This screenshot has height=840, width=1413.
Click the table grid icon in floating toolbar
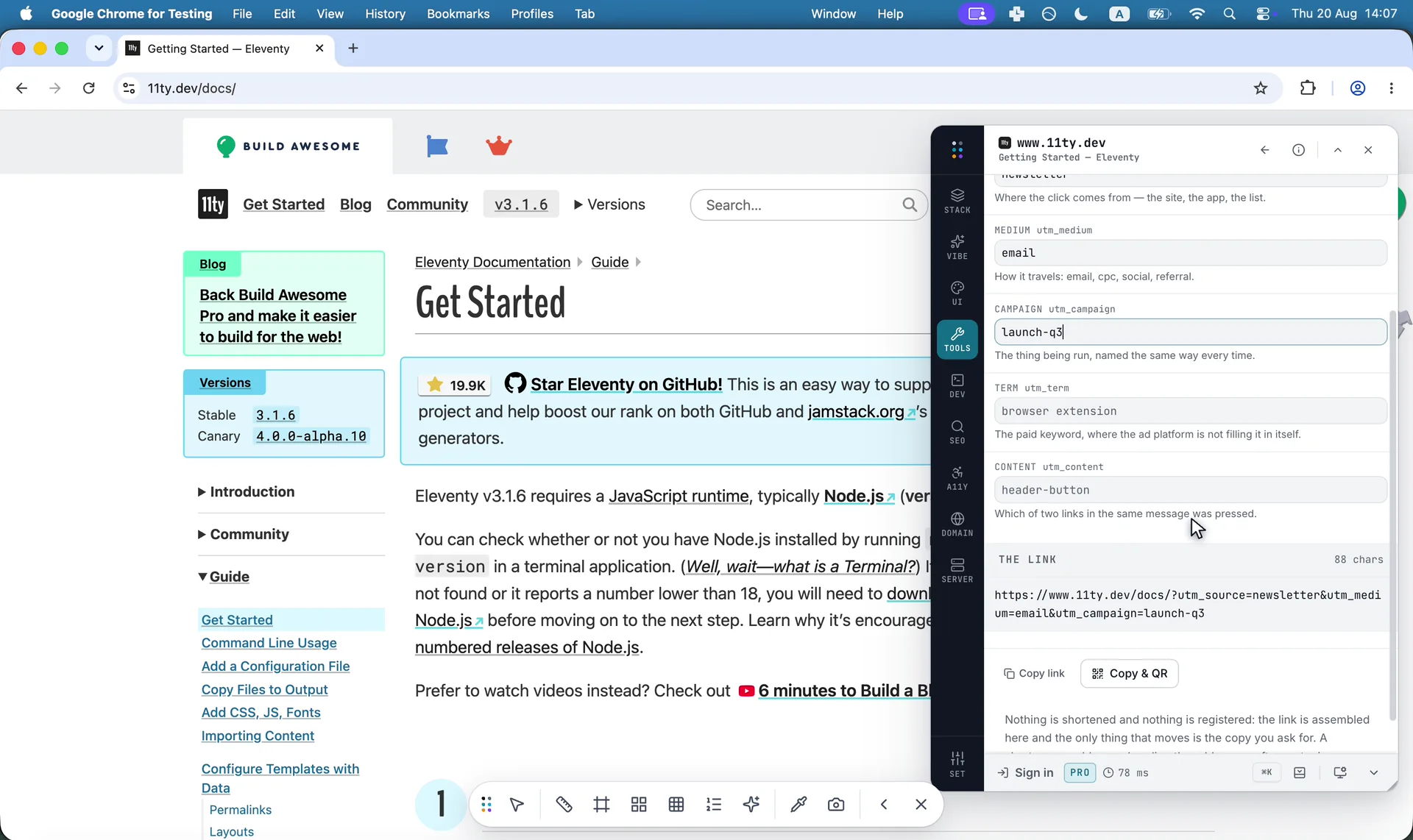676,805
